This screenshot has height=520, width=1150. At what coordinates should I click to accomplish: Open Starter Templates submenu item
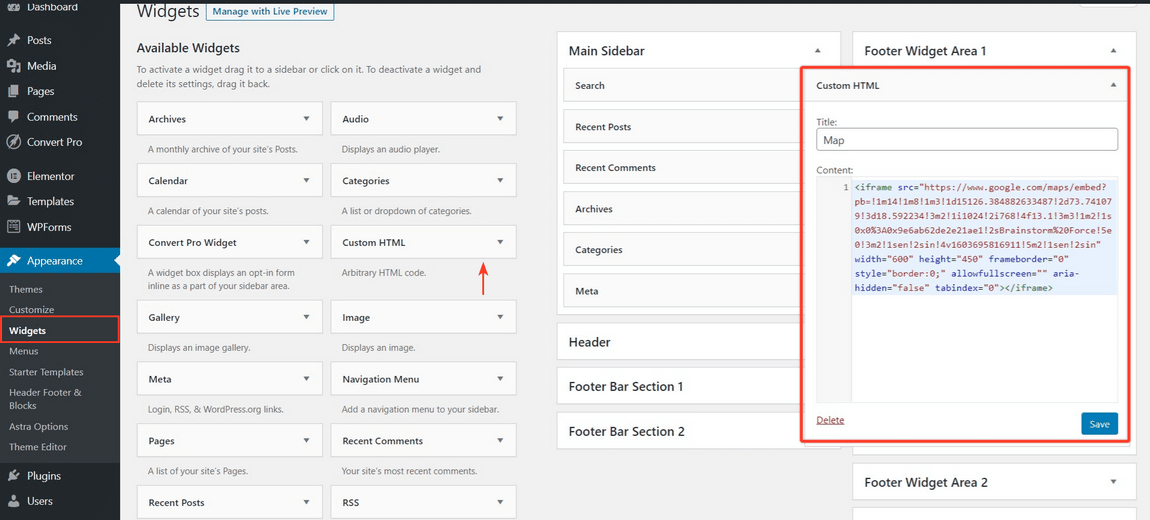point(46,372)
